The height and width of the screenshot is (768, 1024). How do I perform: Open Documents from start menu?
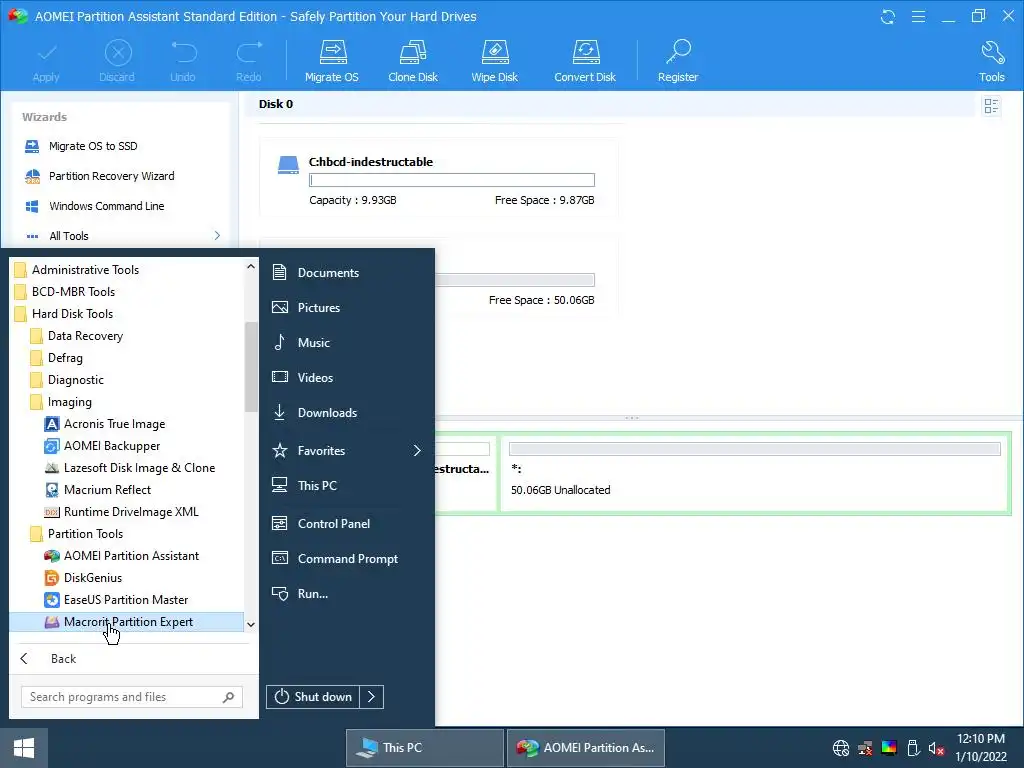click(328, 273)
